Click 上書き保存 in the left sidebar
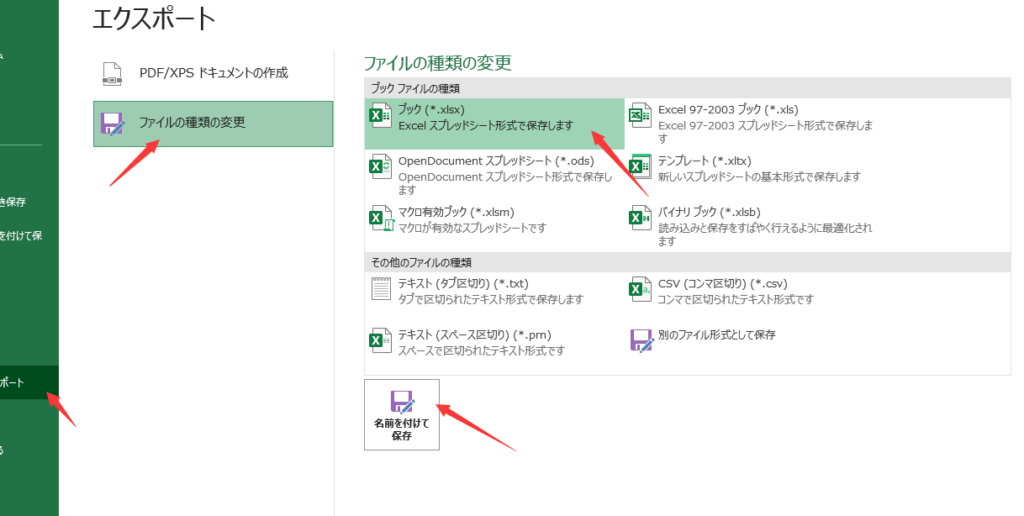The height and width of the screenshot is (516, 1024). tap(14, 202)
